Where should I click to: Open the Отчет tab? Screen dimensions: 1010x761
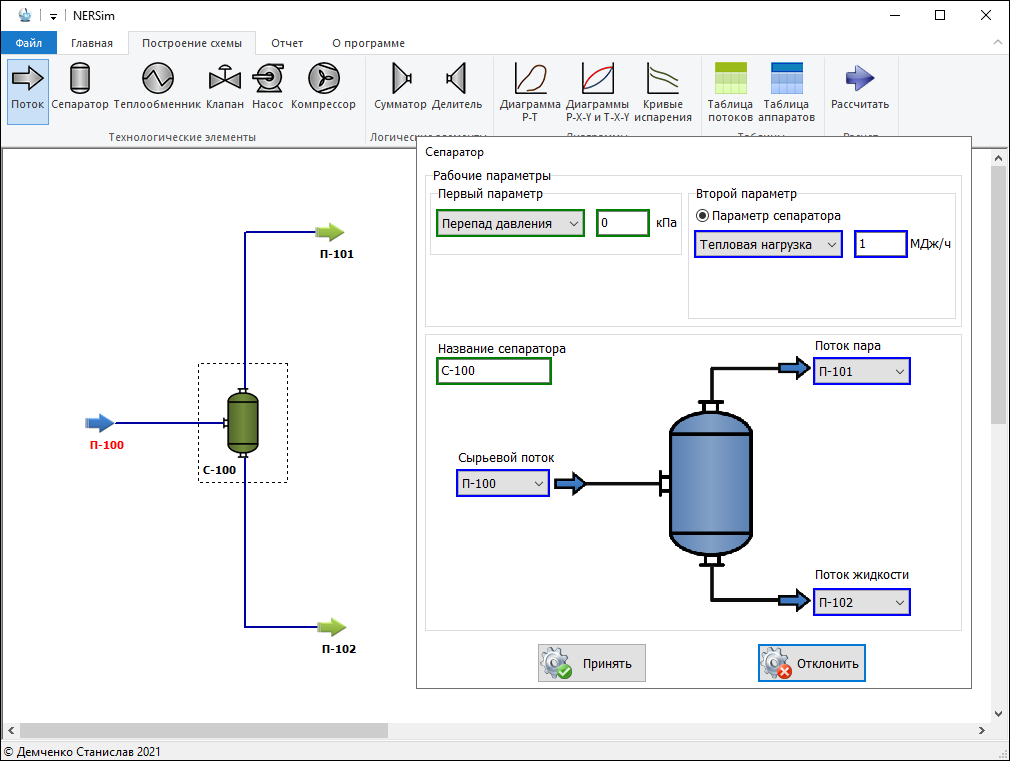tap(287, 43)
